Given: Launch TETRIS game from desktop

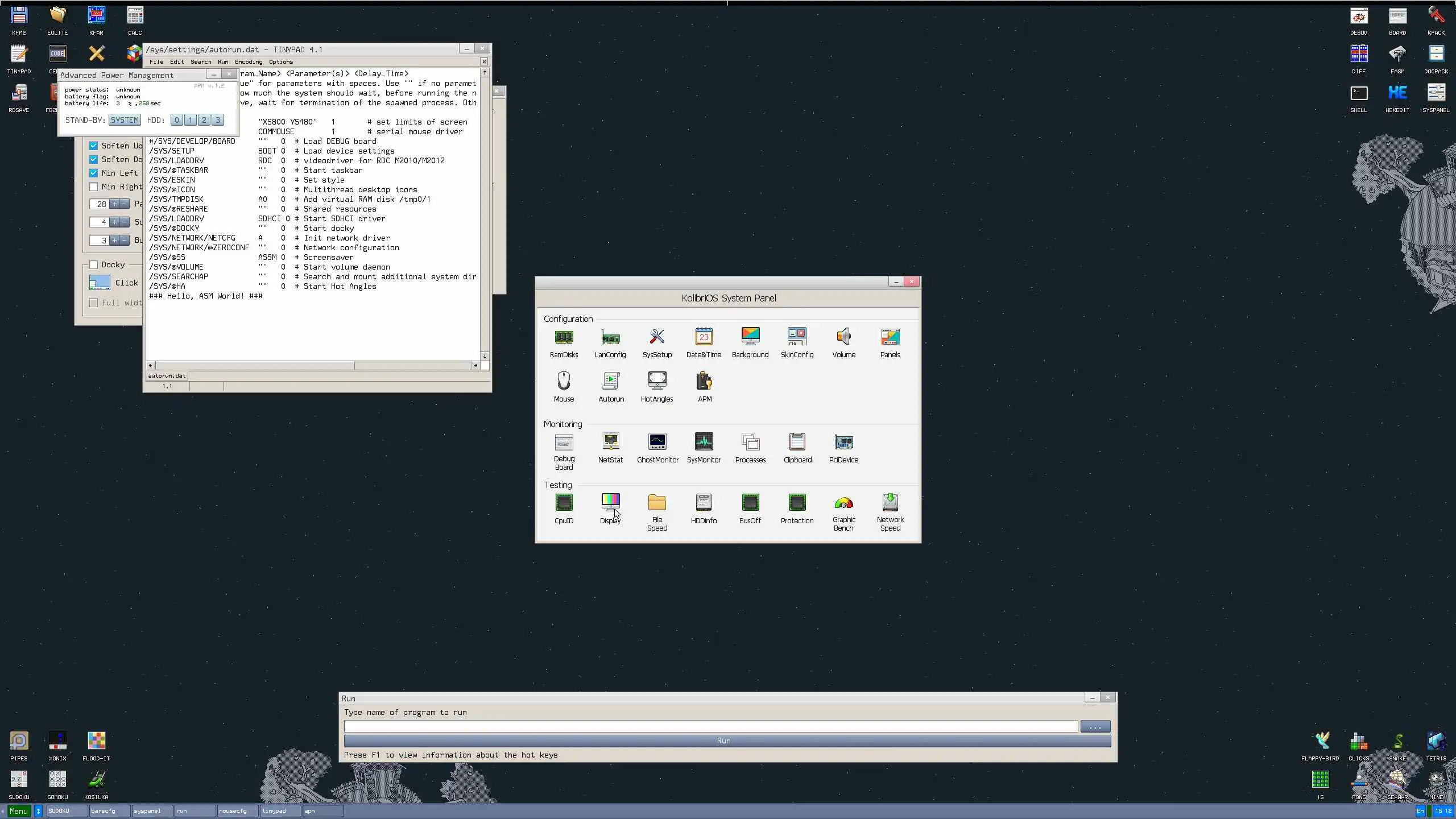Looking at the screenshot, I should click(1436, 742).
